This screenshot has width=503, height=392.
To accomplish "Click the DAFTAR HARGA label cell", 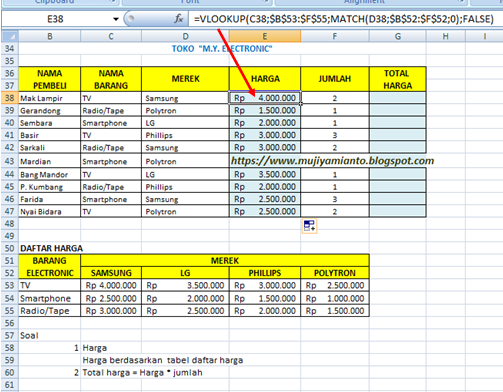I will [51, 248].
